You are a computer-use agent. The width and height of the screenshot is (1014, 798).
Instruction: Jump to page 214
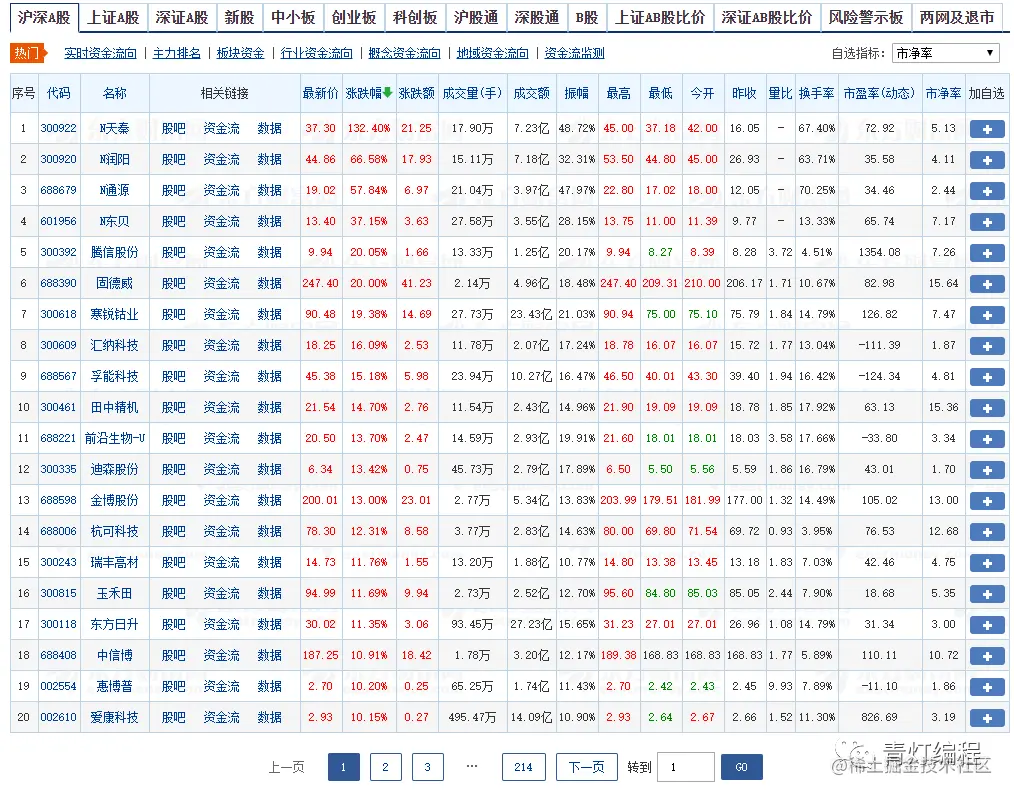coord(523,766)
